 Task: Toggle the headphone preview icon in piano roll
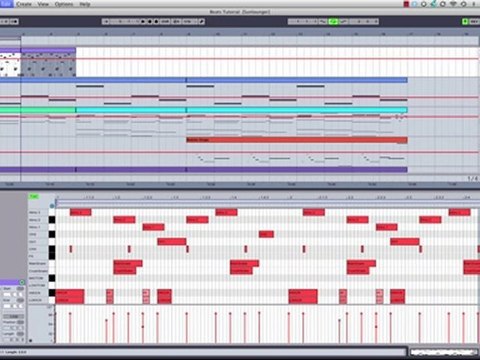(52, 206)
